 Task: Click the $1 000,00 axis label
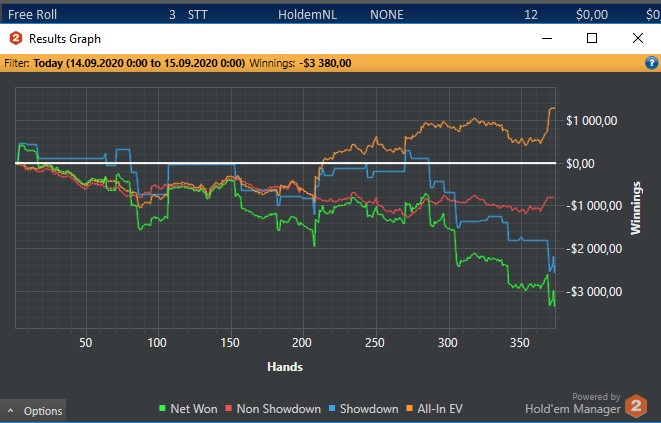click(591, 121)
